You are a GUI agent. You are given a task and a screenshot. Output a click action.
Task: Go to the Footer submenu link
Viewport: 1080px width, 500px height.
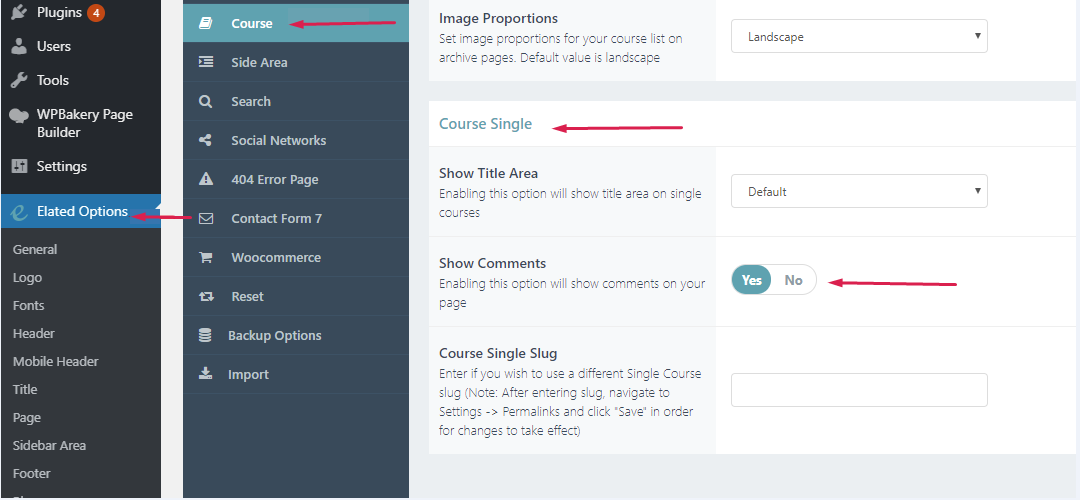tap(32, 473)
